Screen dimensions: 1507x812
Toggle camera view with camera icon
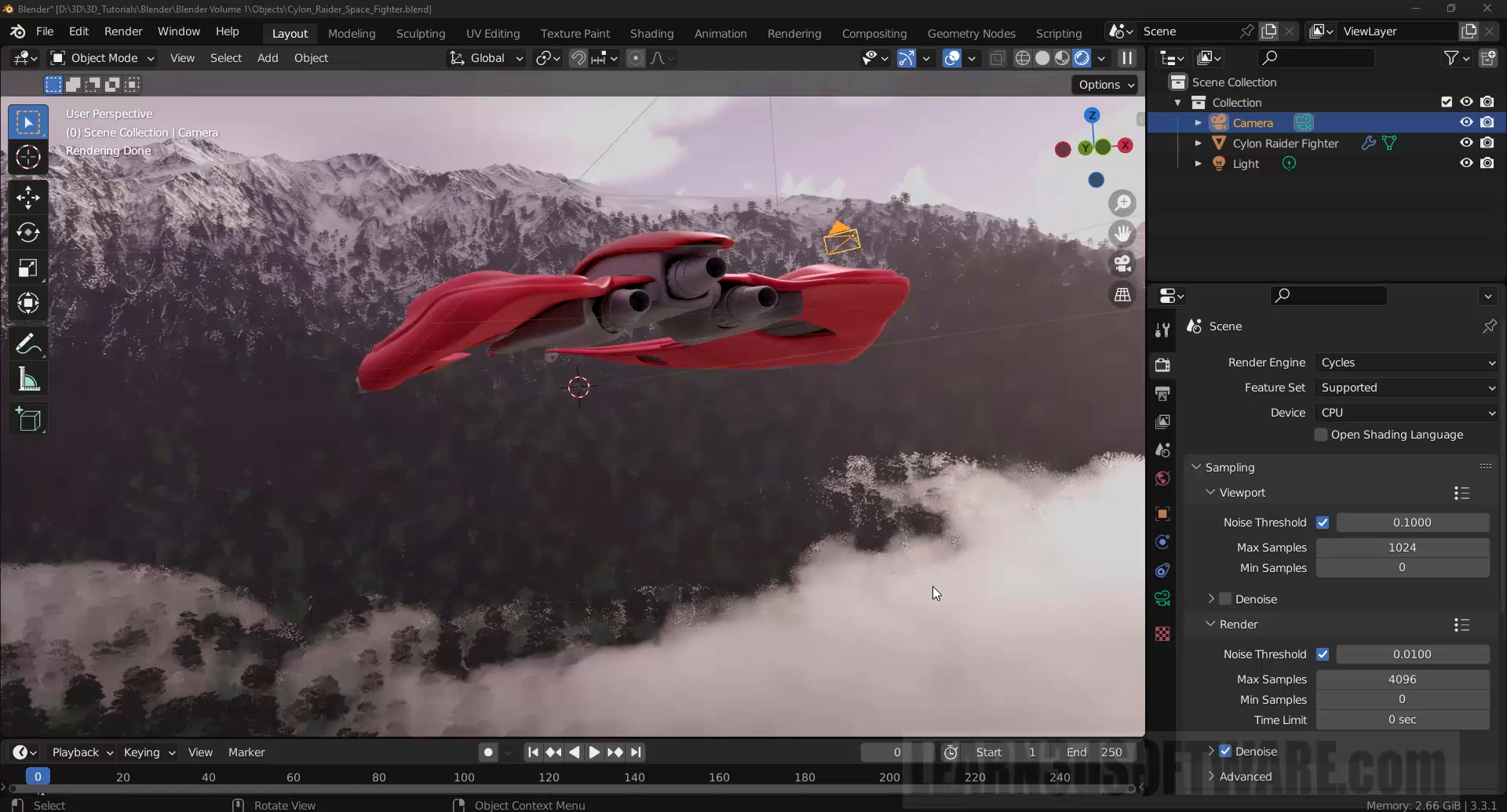tap(1123, 264)
